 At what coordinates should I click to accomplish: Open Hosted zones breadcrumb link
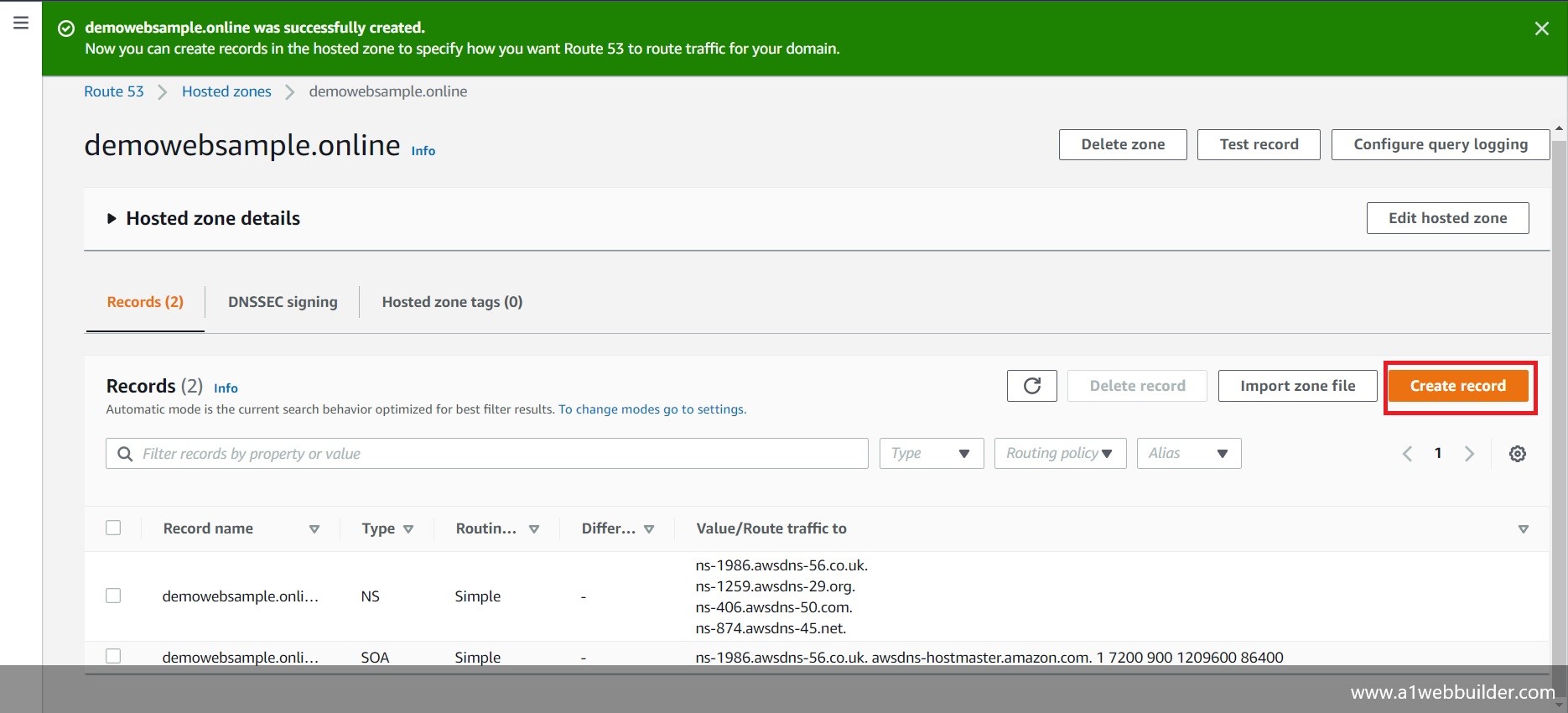[226, 91]
